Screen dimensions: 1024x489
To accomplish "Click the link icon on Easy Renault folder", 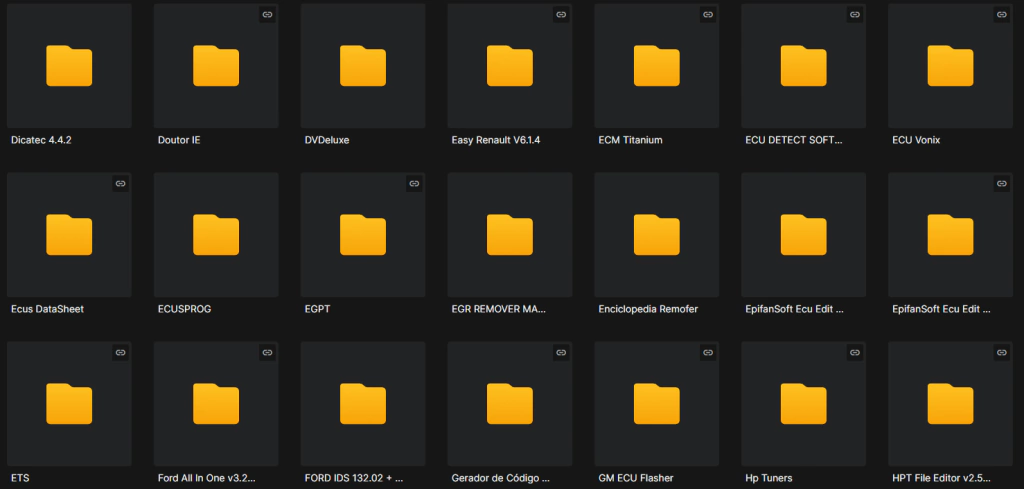I will point(561,15).
